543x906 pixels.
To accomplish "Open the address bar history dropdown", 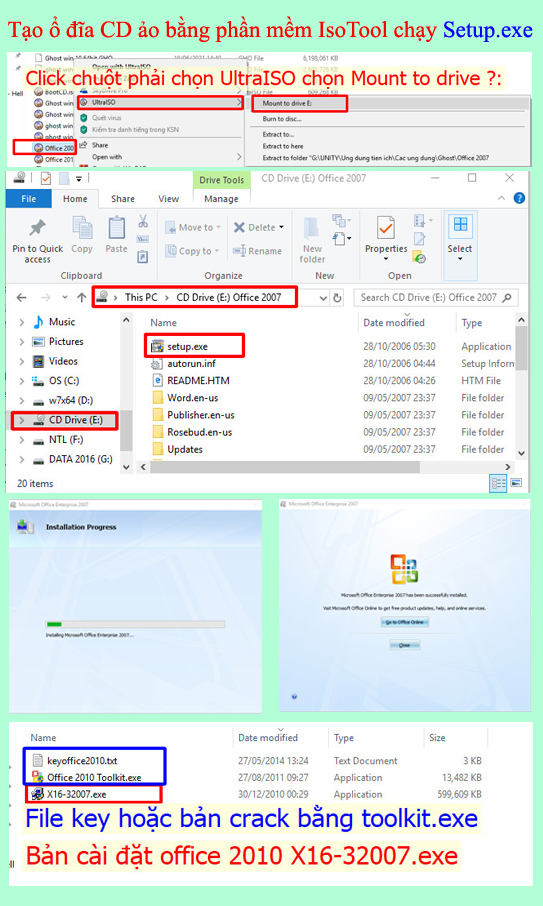I will (x=323, y=298).
